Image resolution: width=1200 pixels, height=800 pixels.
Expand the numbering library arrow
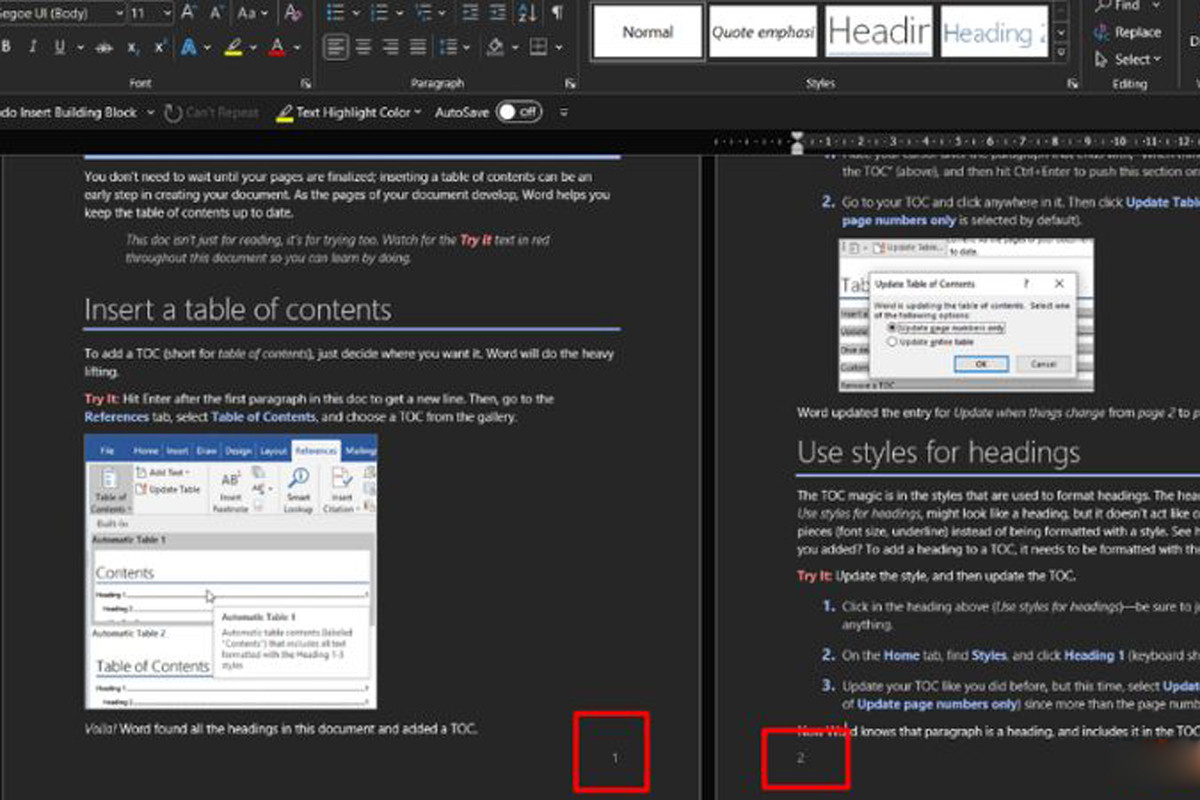[398, 13]
